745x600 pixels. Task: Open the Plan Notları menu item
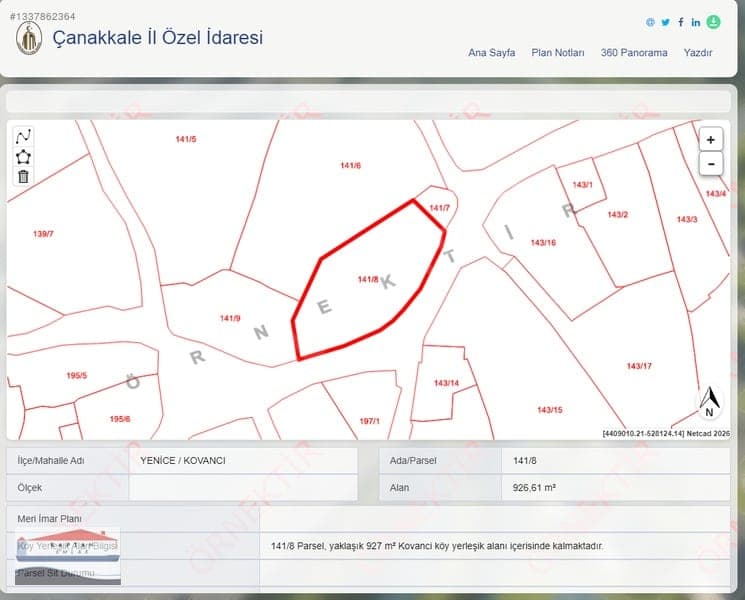click(558, 53)
